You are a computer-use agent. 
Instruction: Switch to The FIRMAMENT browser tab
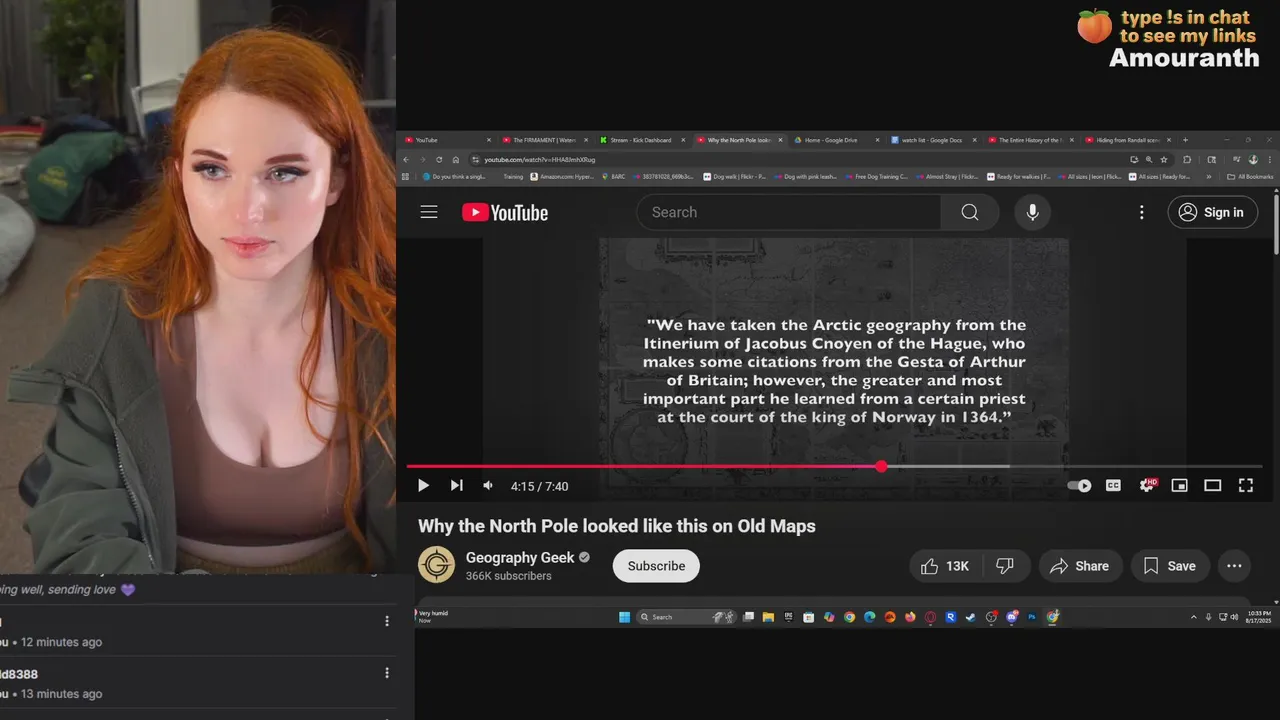tap(544, 140)
